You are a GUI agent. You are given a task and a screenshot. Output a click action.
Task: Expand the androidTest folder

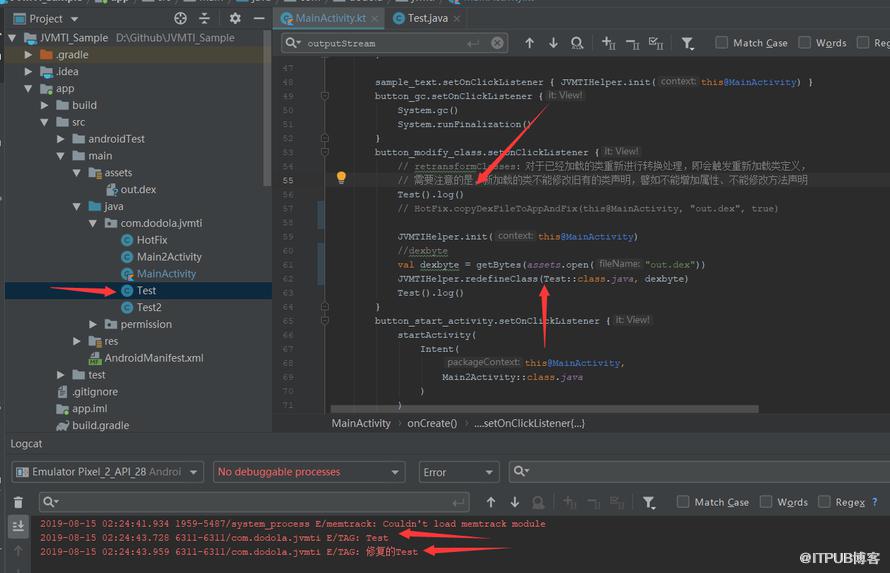click(61, 139)
